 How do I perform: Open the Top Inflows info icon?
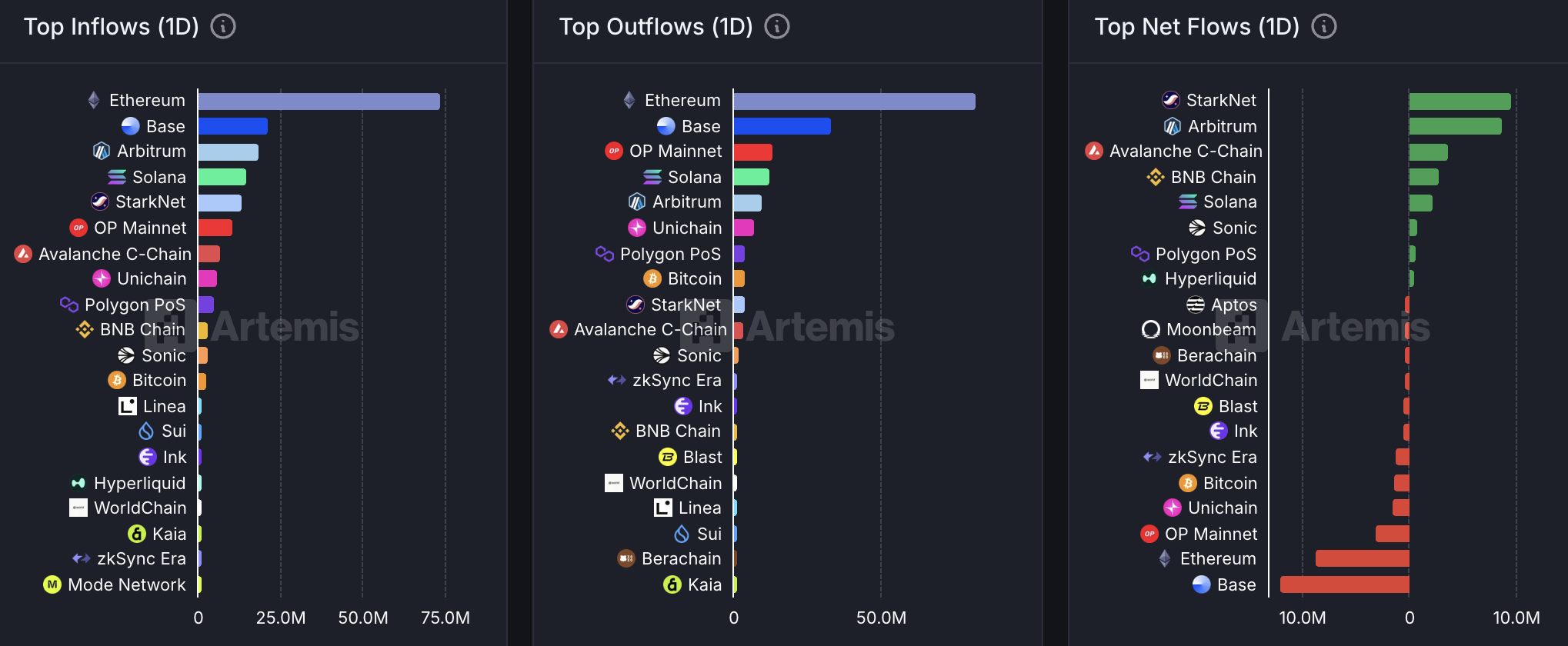pos(223,27)
